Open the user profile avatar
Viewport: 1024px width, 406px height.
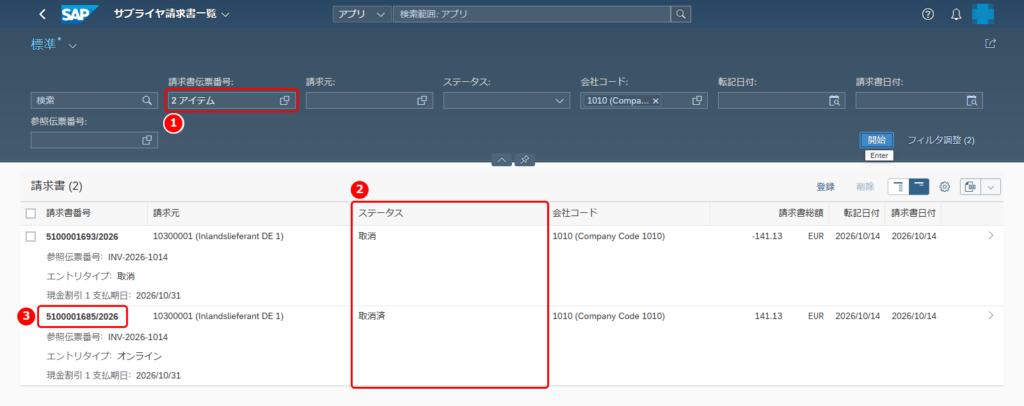coord(983,14)
